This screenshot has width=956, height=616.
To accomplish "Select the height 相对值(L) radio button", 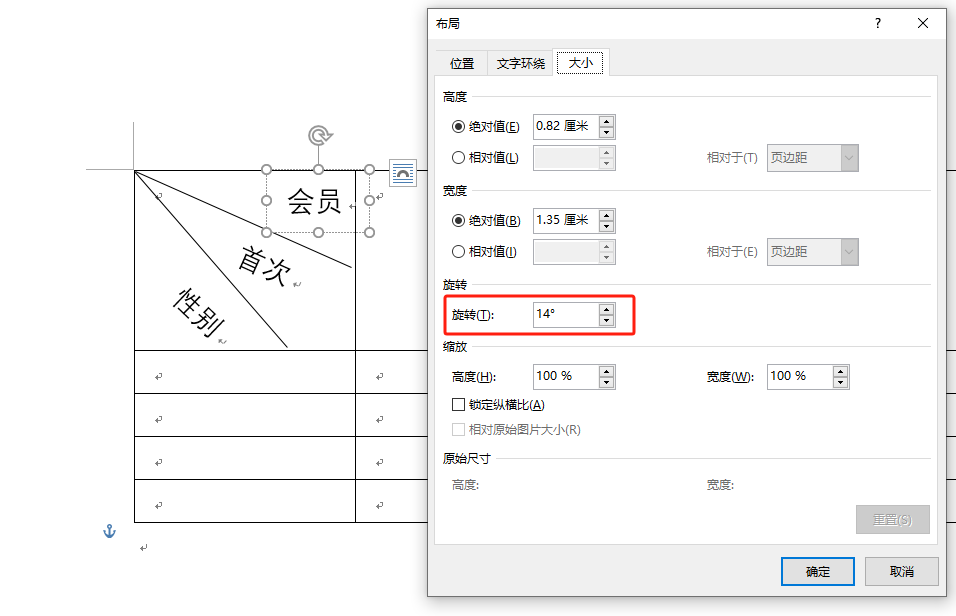I will 459,157.
